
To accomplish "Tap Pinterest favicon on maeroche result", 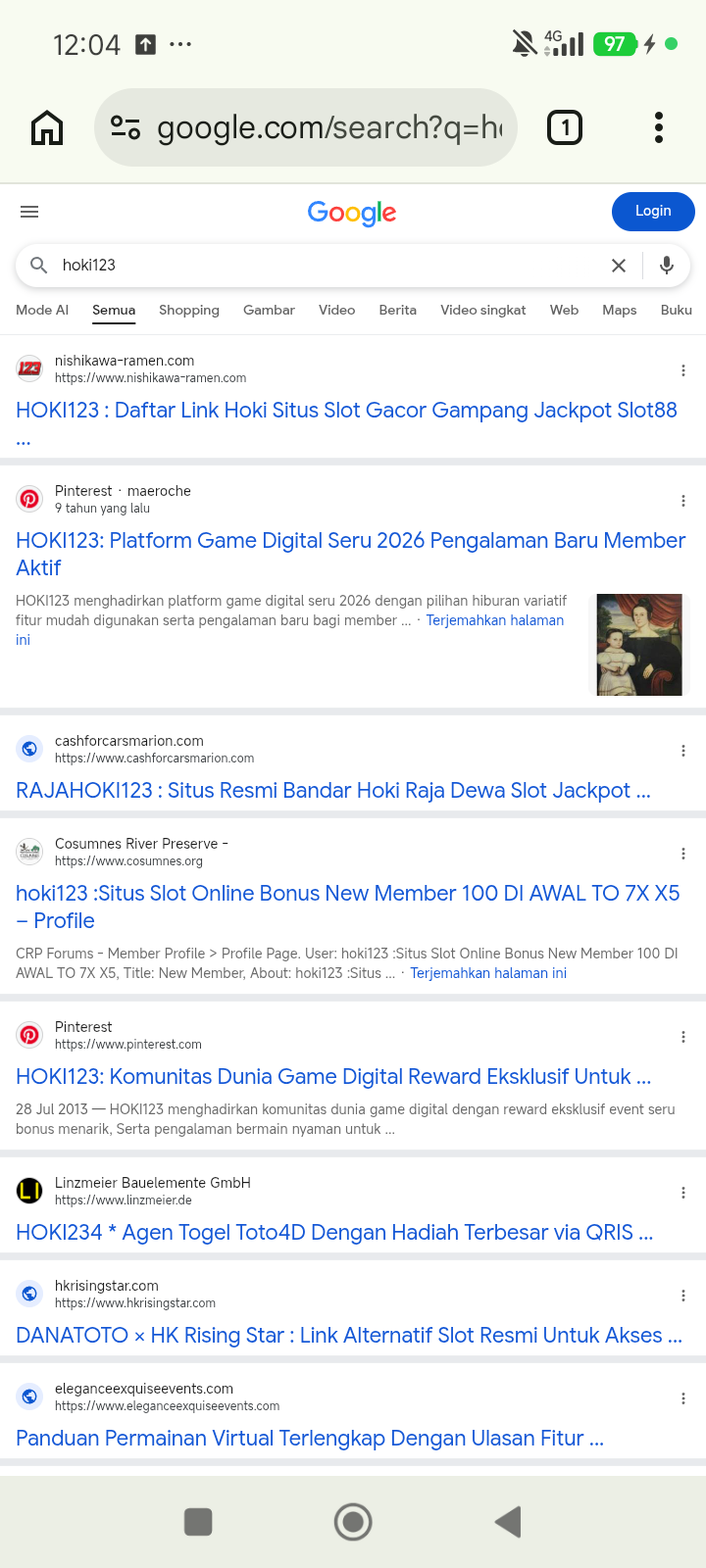I will pyautogui.click(x=29, y=499).
